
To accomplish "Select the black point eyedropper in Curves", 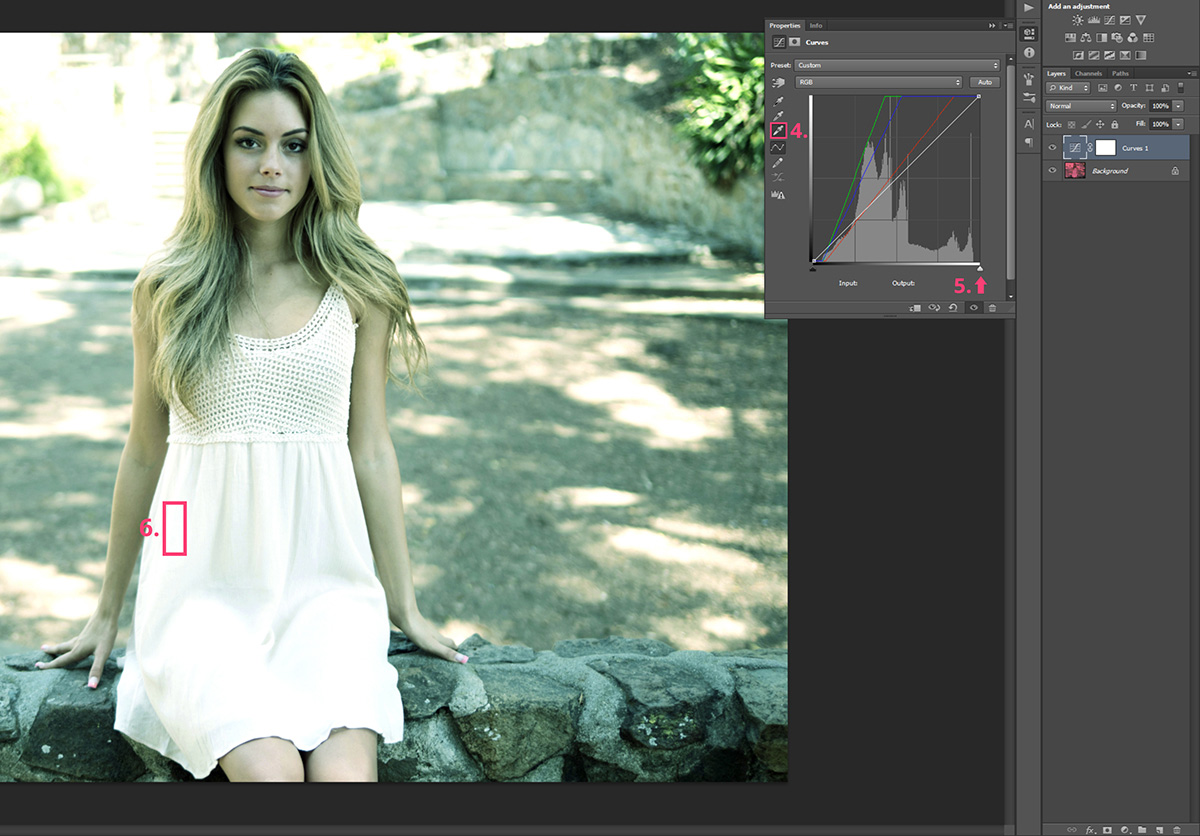I will tap(777, 100).
